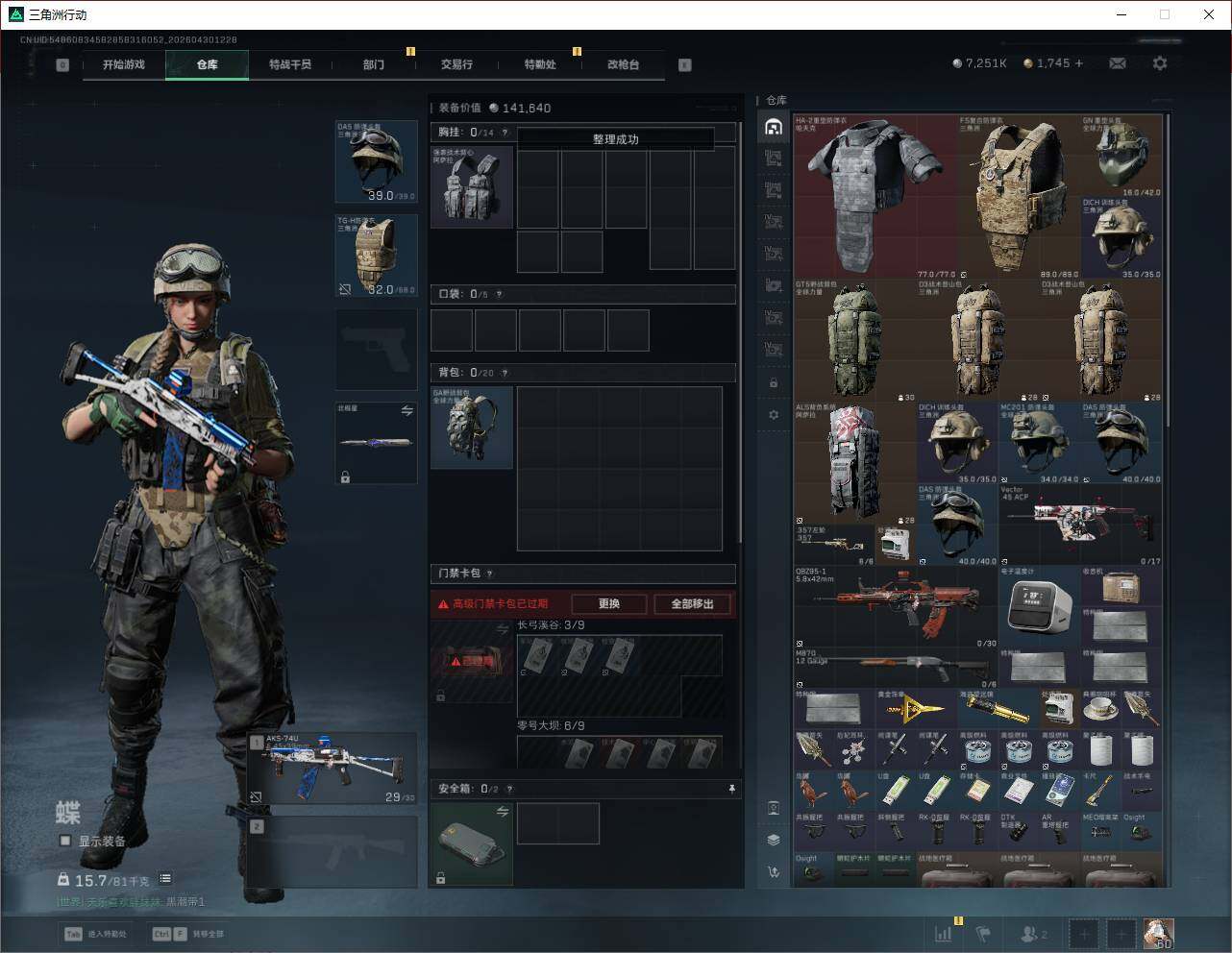Select the GT5野战背包 green backpack
Viewport: 1232px width, 953px height.
click(855, 340)
